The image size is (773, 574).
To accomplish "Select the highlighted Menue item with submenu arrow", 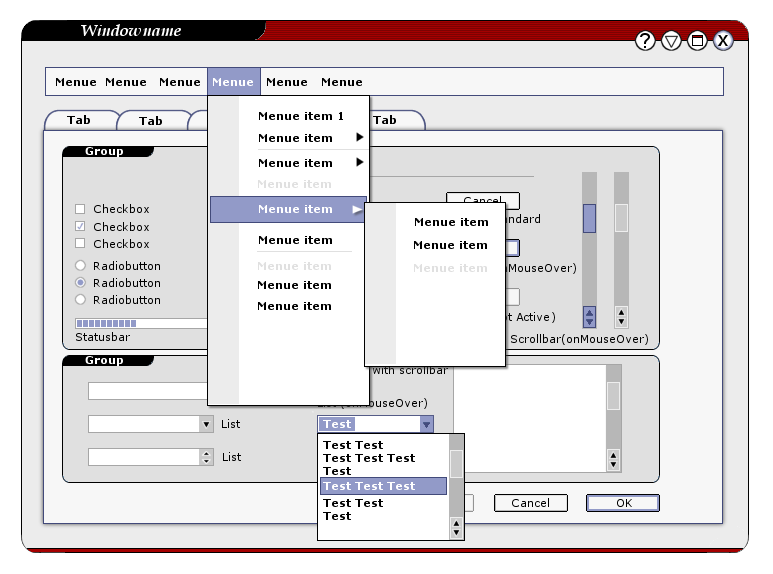I will click(288, 210).
